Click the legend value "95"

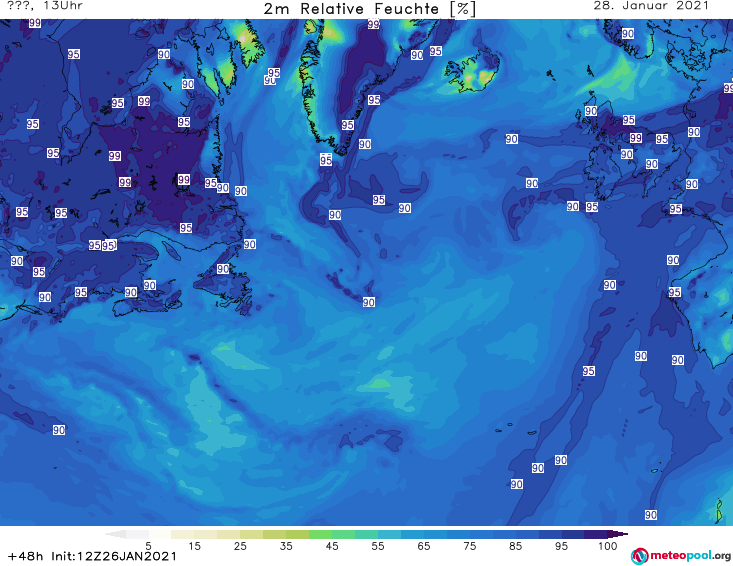pyautogui.click(x=561, y=546)
